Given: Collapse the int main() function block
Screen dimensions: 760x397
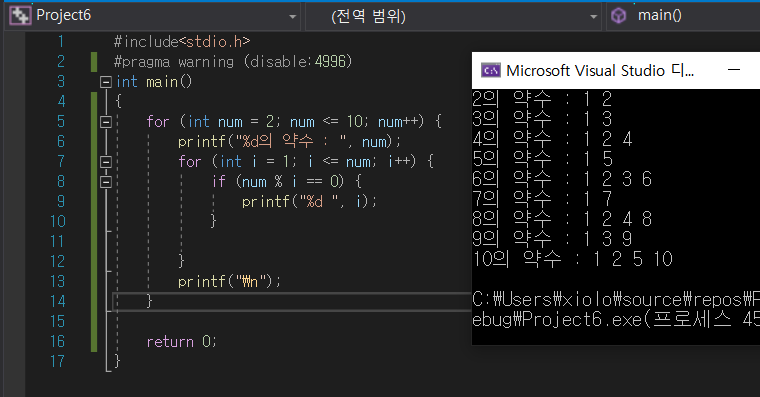Looking at the screenshot, I should pos(106,82).
